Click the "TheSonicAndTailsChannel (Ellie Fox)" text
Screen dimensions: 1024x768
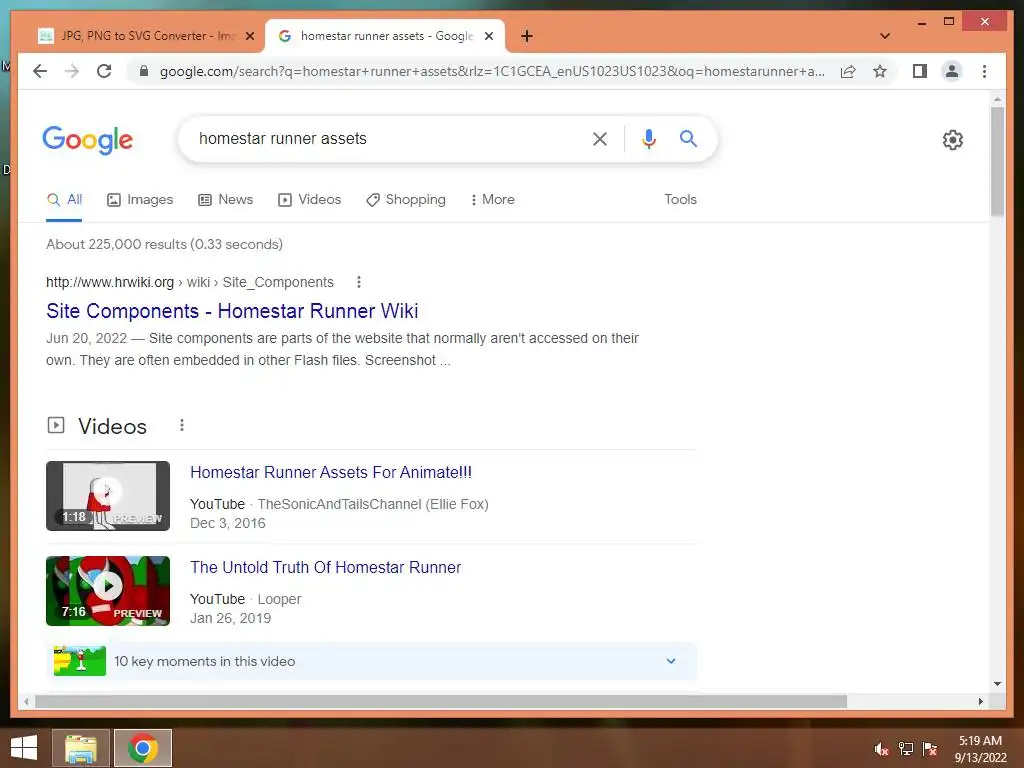tap(373, 504)
